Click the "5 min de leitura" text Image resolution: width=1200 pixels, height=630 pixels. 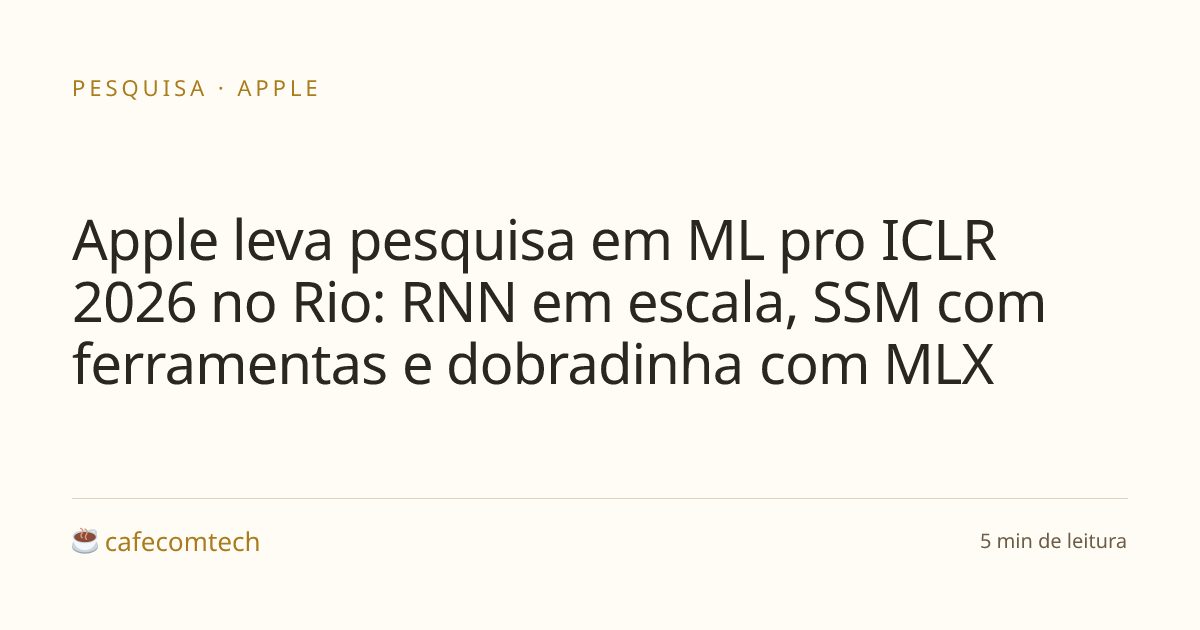(1053, 541)
